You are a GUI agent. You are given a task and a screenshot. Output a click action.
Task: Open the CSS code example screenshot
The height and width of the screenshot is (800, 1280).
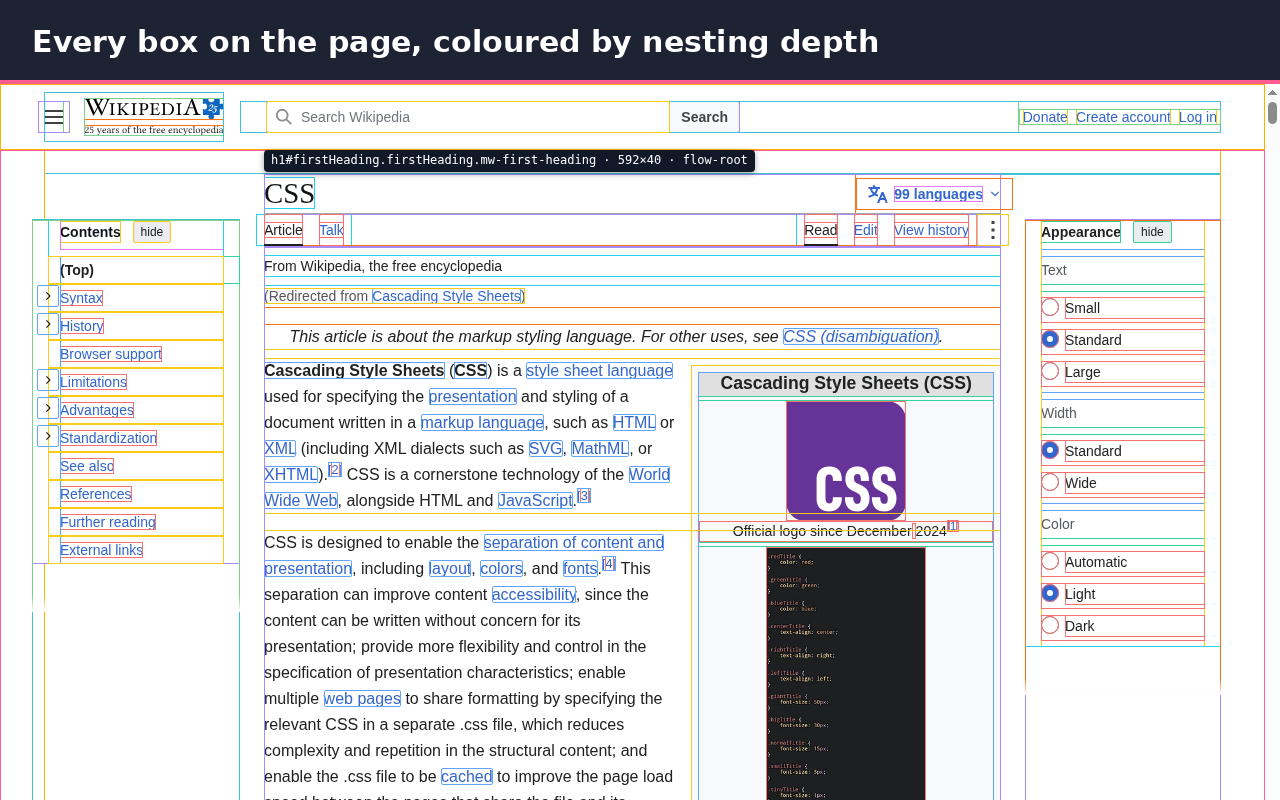846,674
